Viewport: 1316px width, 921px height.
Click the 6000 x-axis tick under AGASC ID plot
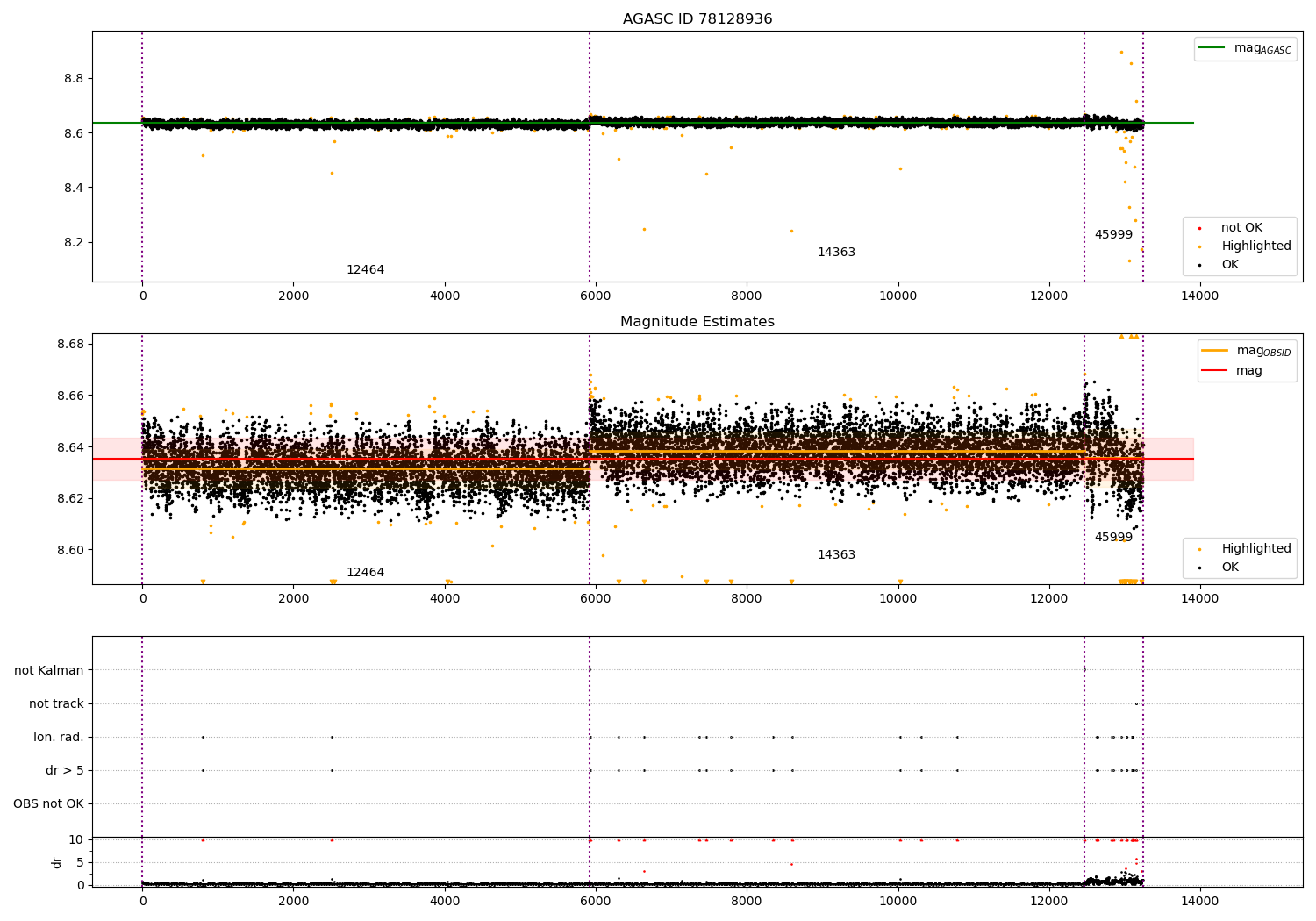pyautogui.click(x=596, y=296)
